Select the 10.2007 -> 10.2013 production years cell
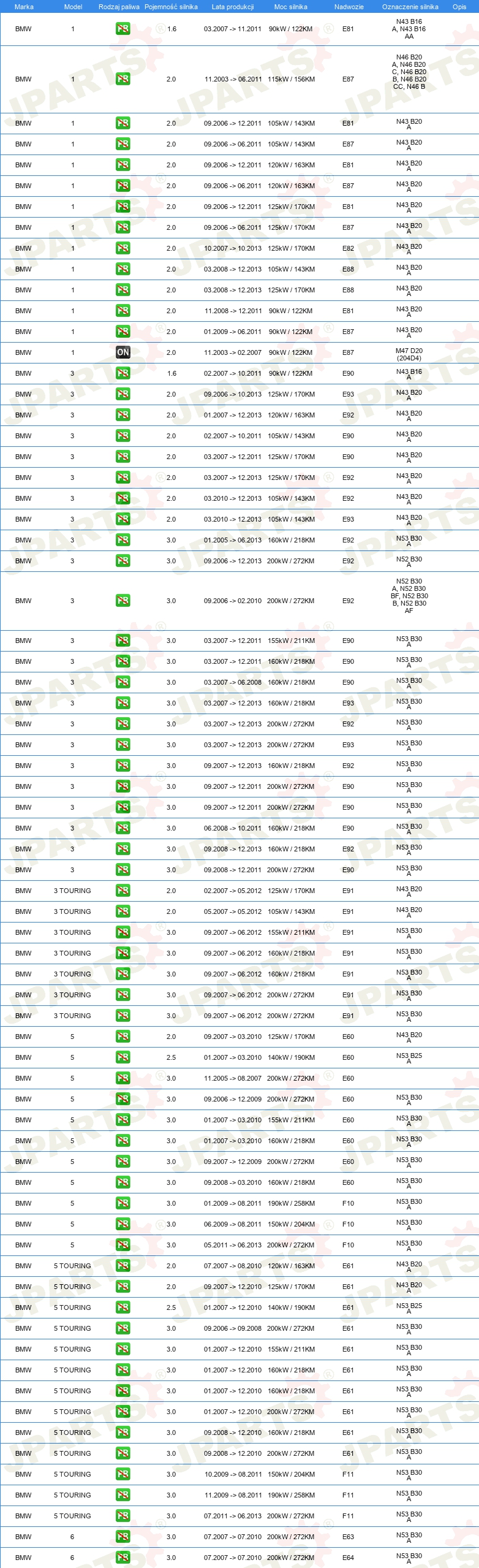 233,248
